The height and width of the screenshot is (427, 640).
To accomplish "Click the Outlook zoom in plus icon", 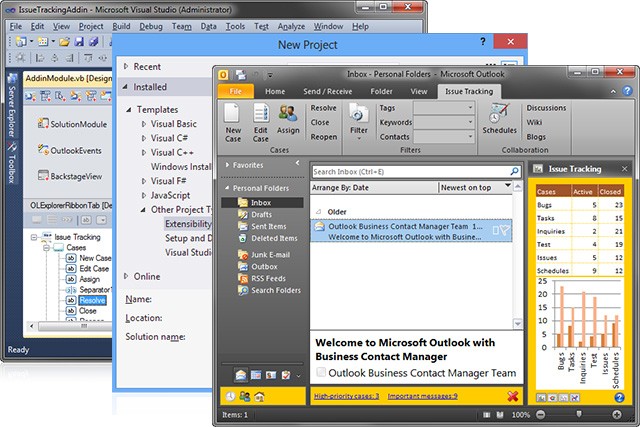I will (617, 415).
